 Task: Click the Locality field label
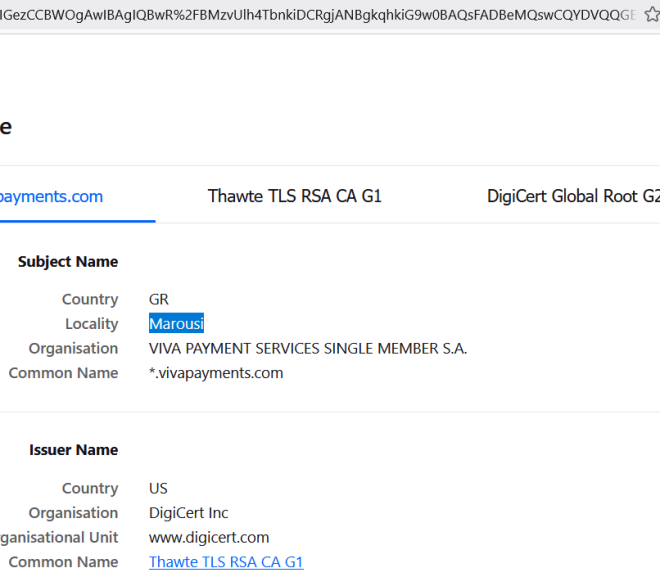pyautogui.click(x=92, y=324)
